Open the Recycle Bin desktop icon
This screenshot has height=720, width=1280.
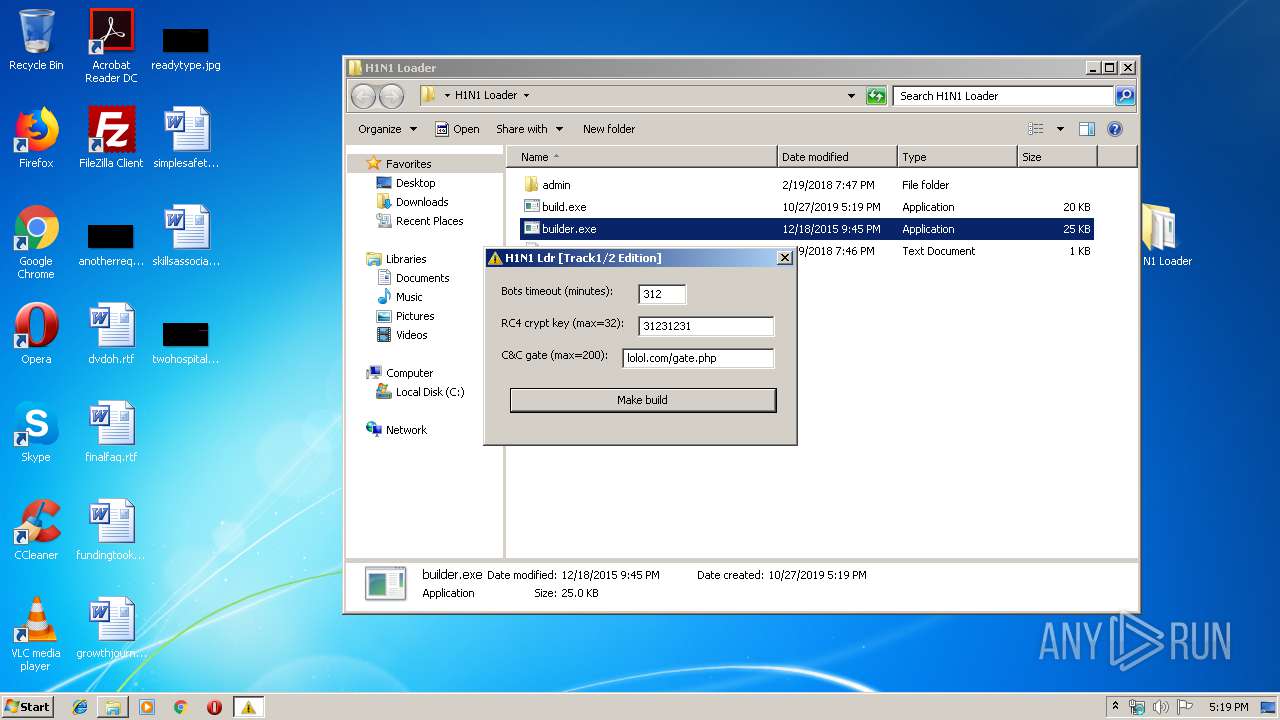36,40
